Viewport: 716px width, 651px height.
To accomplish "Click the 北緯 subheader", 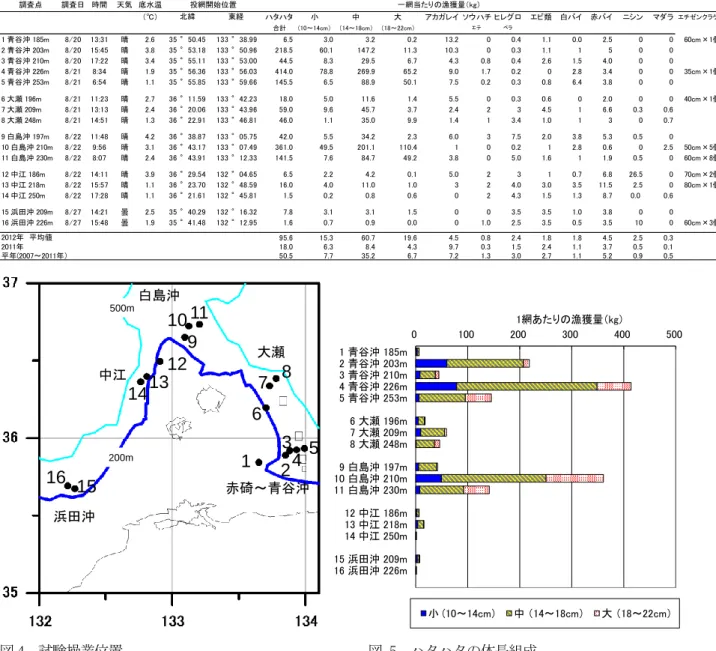I will (187, 17).
